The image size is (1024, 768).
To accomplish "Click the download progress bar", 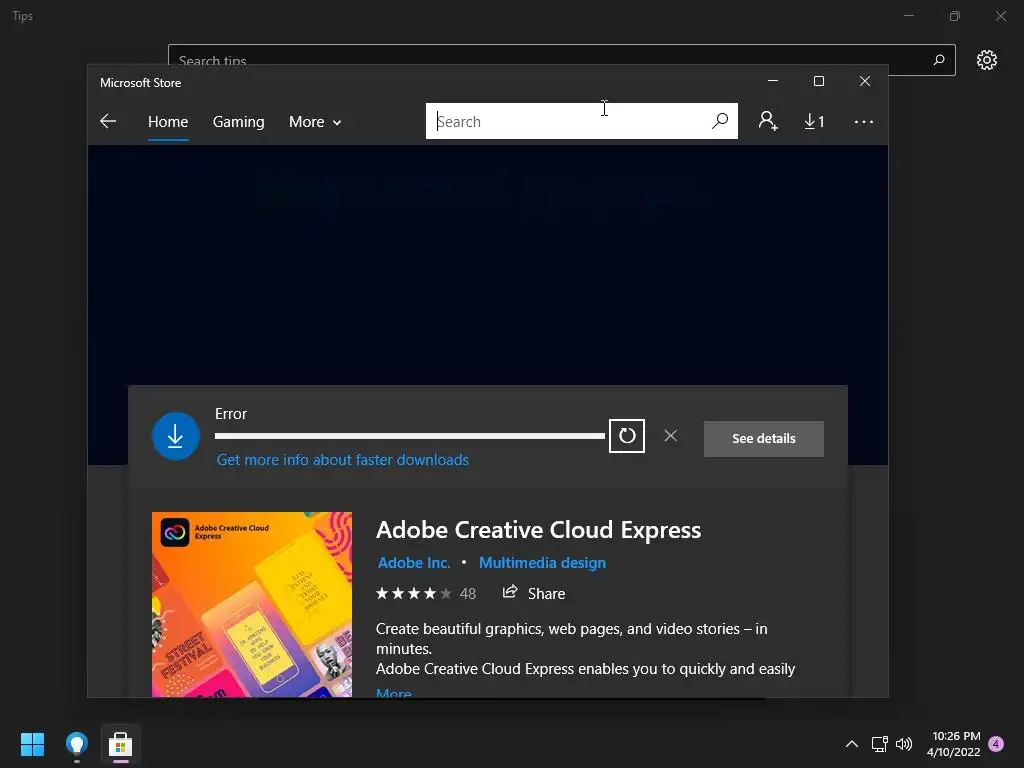I will click(x=409, y=436).
